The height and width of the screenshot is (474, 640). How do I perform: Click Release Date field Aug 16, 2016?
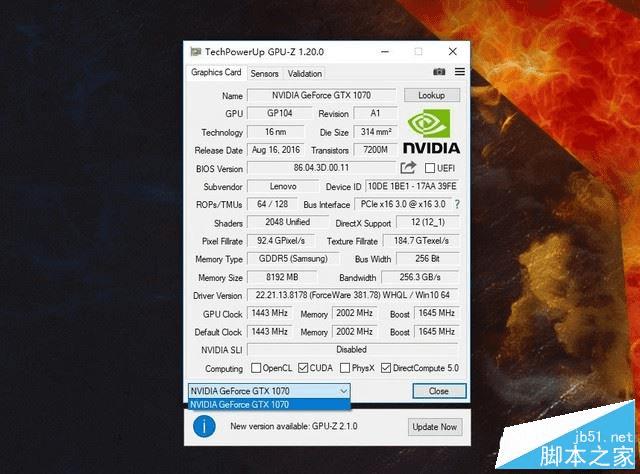(x=276, y=150)
